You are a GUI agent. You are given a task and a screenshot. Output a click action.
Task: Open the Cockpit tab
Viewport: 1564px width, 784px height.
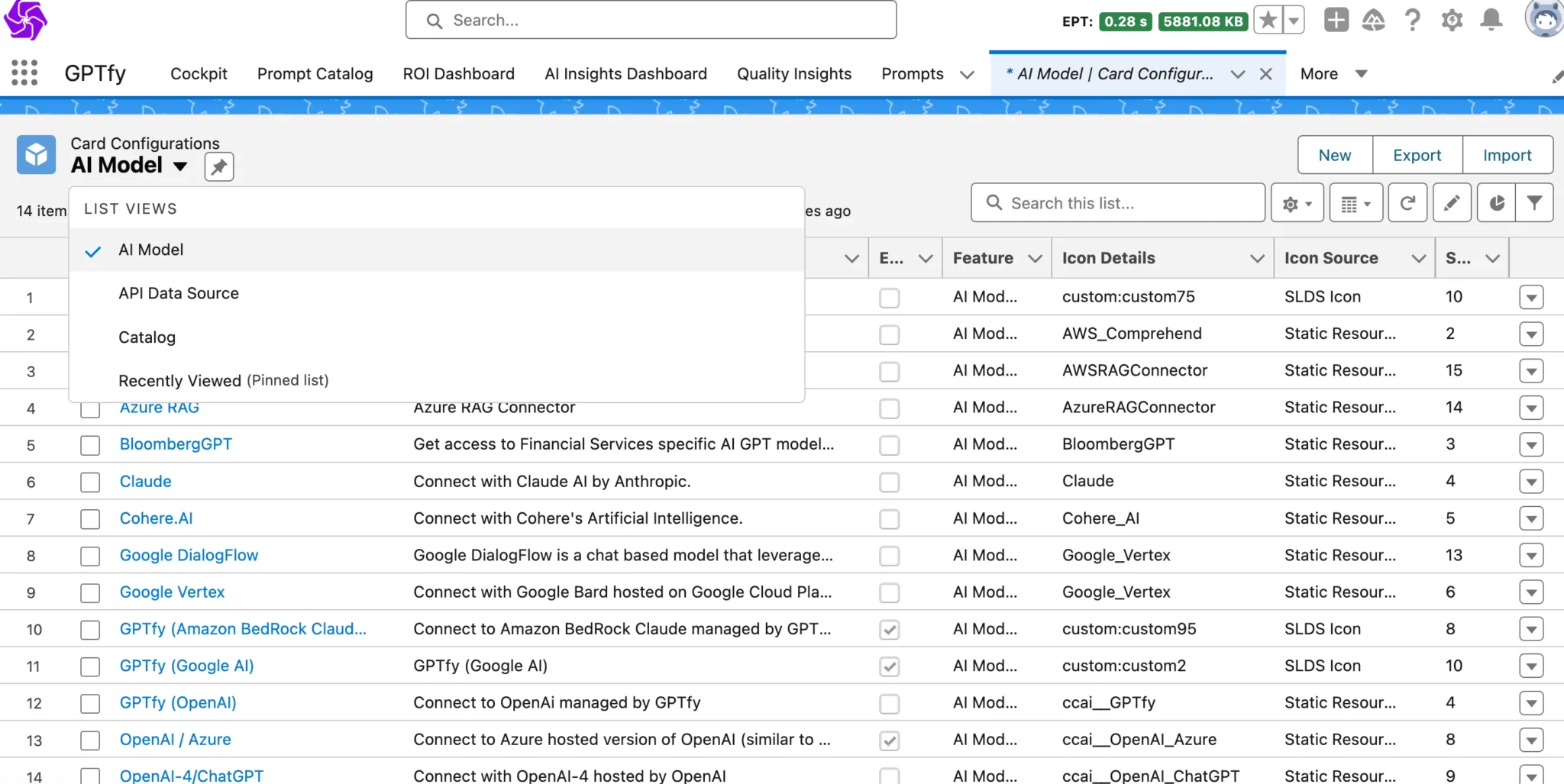coord(199,73)
